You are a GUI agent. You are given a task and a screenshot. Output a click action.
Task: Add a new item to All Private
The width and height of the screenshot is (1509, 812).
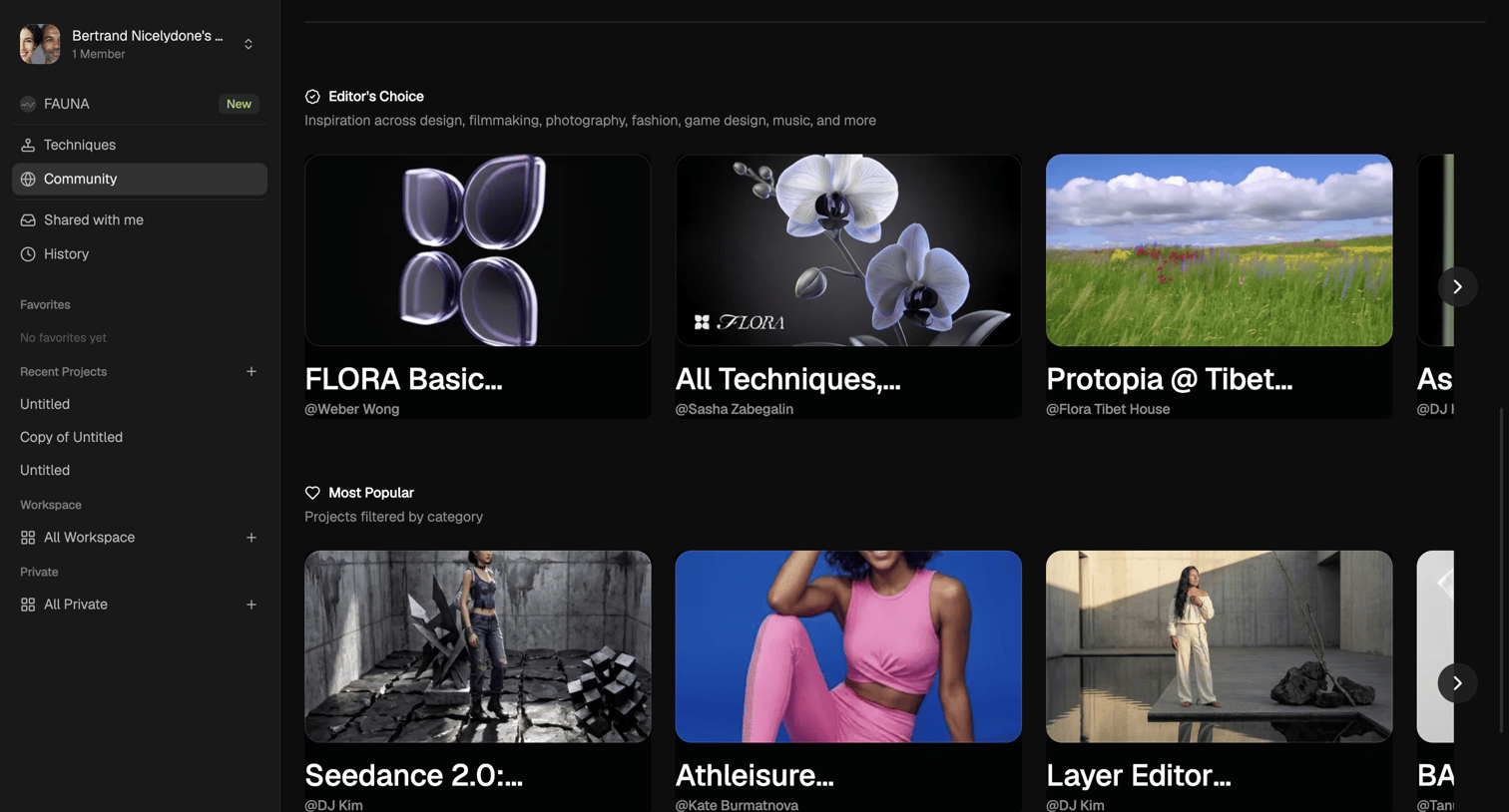(251, 605)
